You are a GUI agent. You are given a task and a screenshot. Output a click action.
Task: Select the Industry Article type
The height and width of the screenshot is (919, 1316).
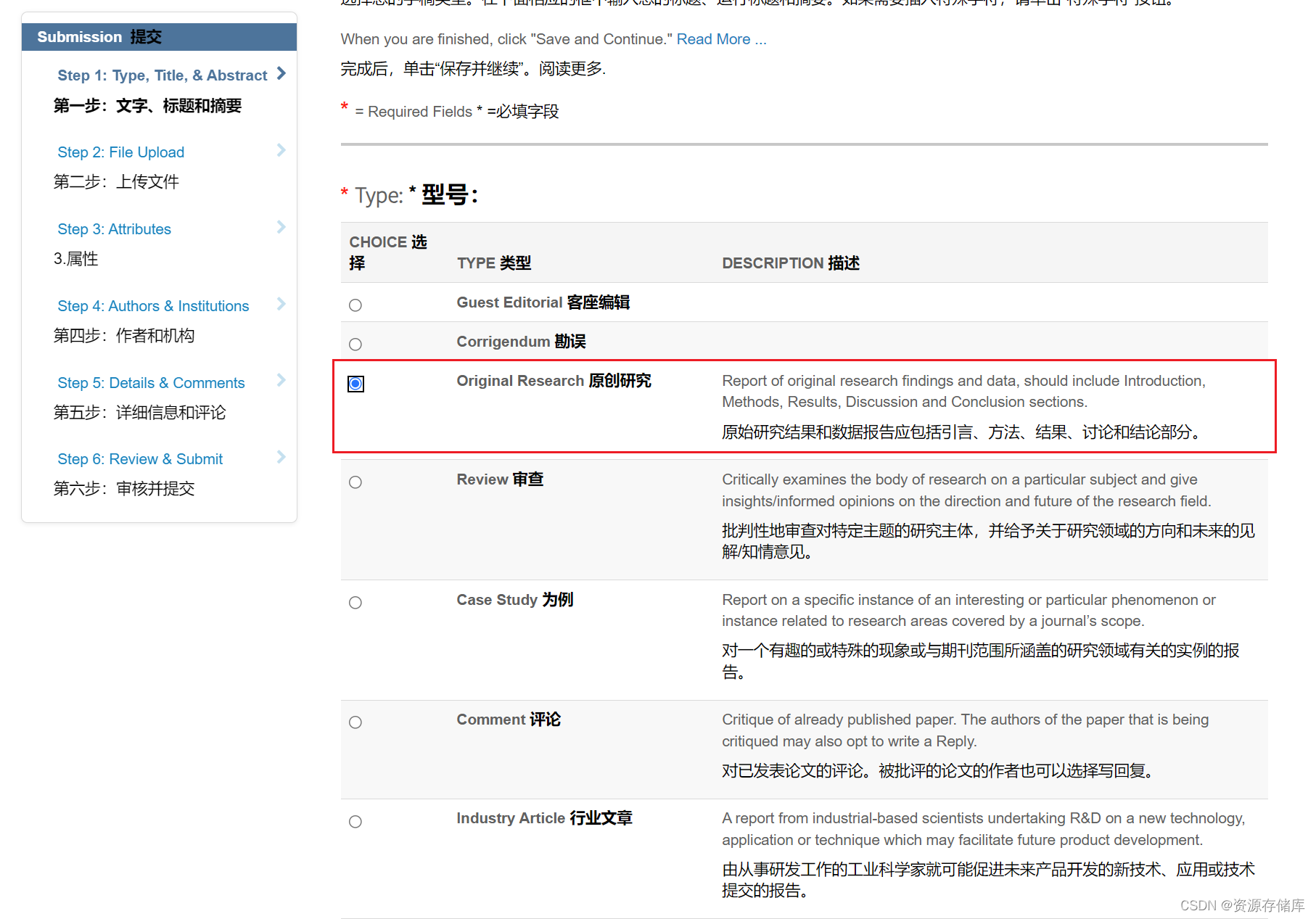(x=355, y=821)
